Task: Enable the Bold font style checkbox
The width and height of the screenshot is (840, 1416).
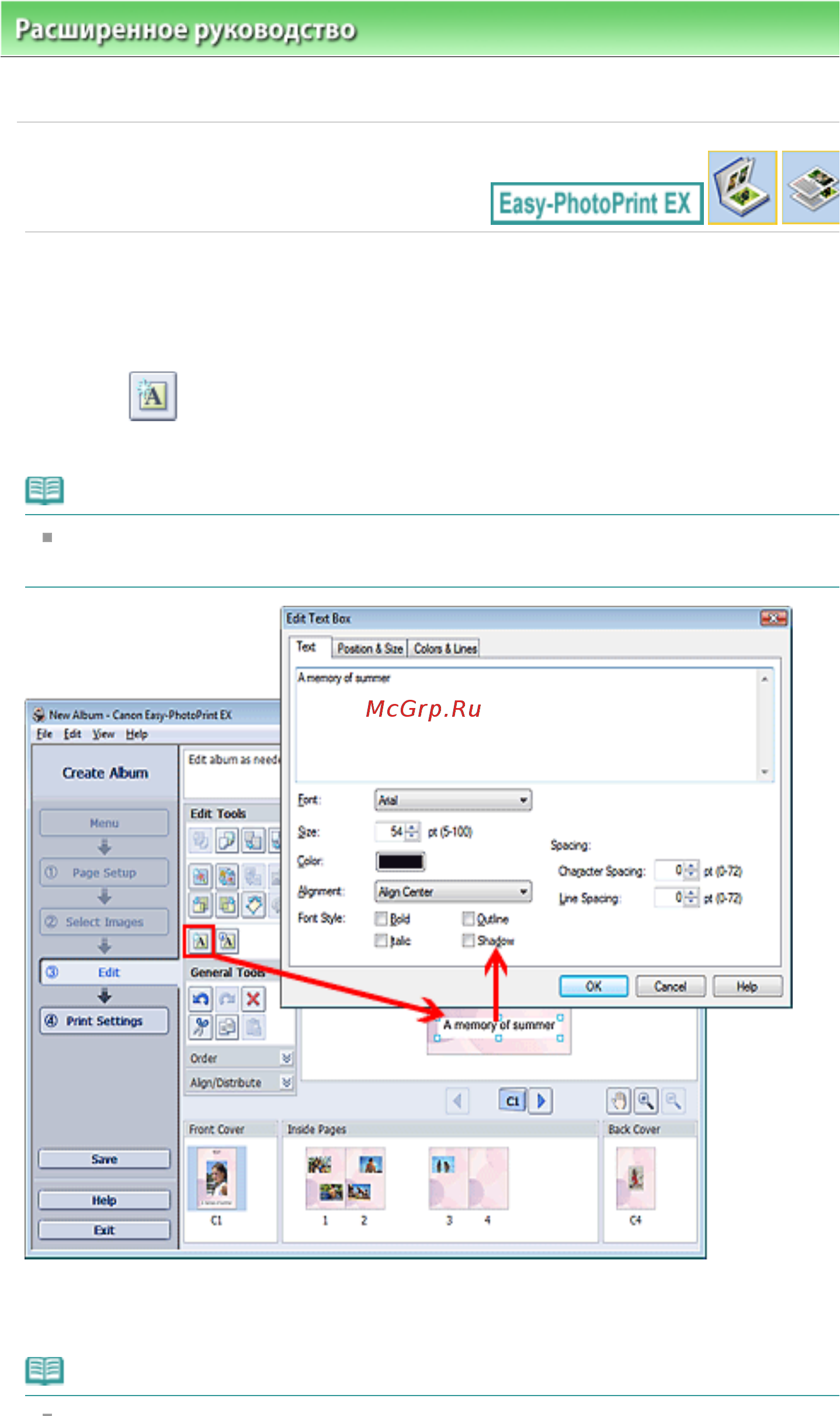Action: pos(381,919)
